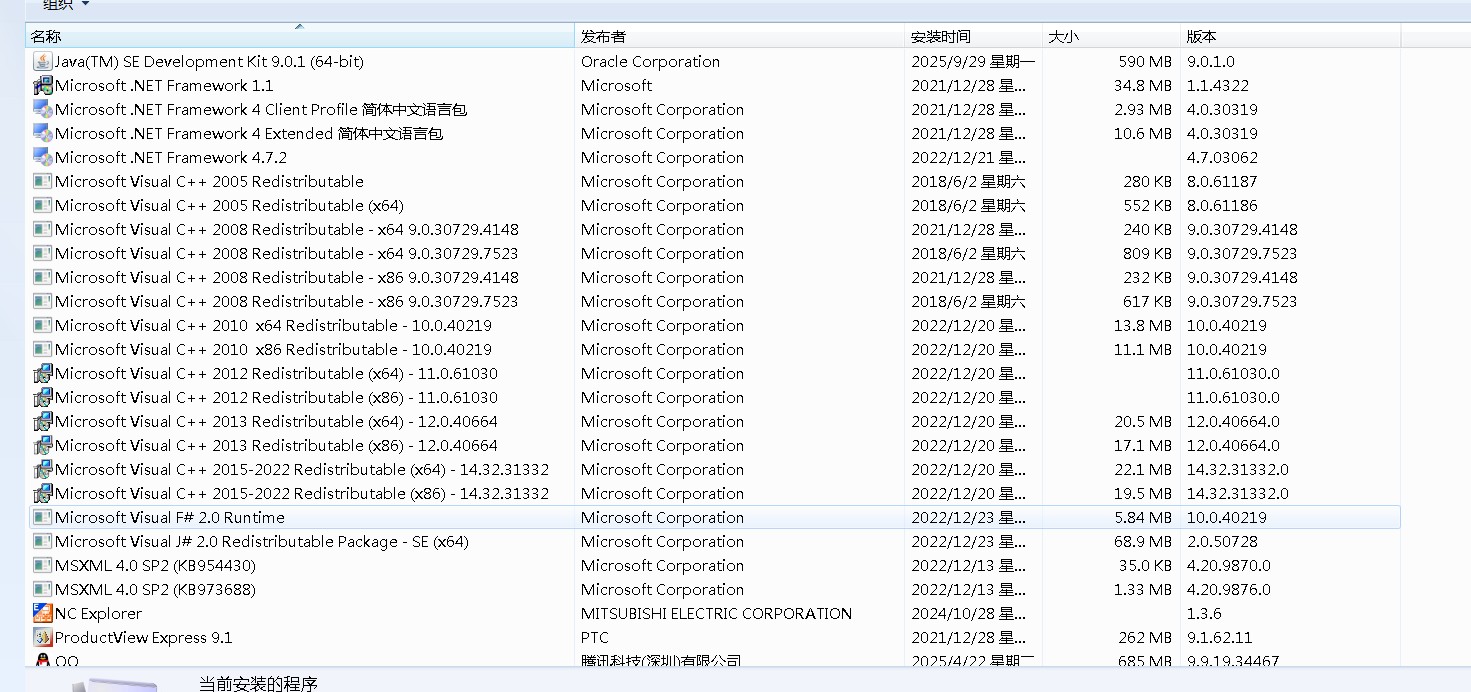This screenshot has height=692, width=1471.
Task: Click the NC Explorer program icon
Action: click(x=42, y=614)
